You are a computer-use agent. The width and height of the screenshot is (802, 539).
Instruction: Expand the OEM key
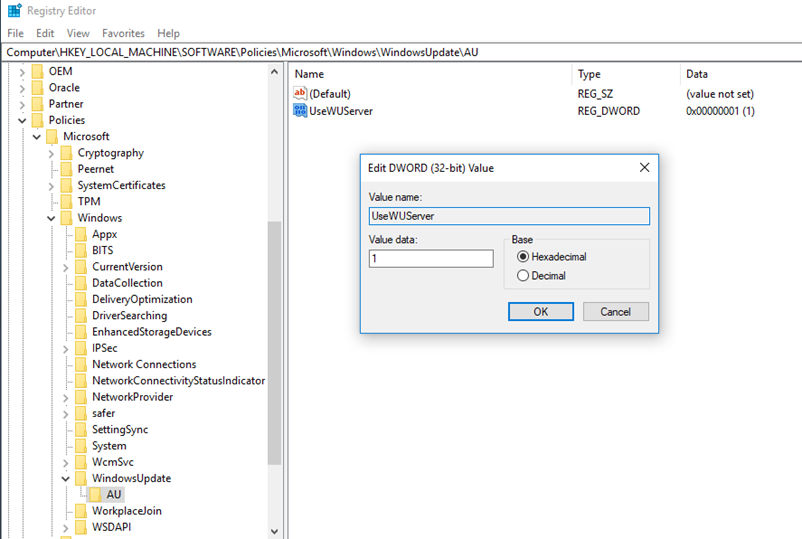(22, 72)
